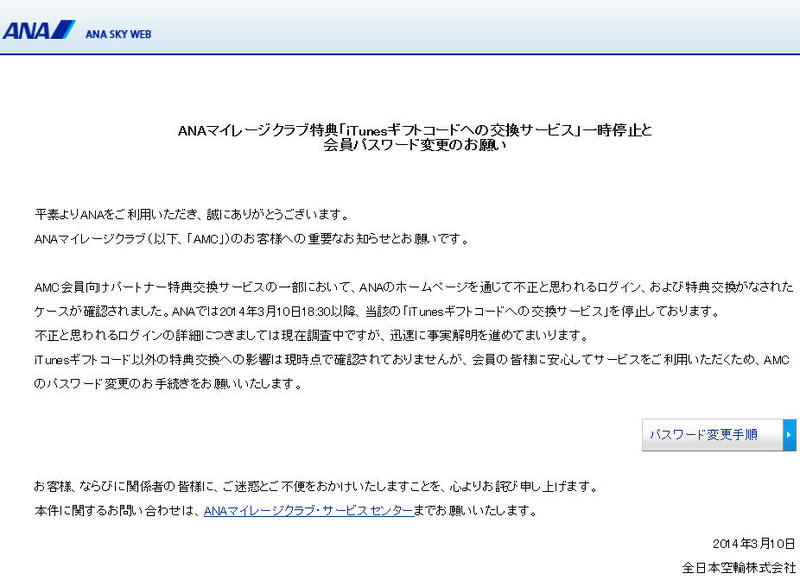Click the greeting sentence starting with 平素よりANAを
Image resolution: width=800 pixels, height=580 pixels.
(191, 215)
